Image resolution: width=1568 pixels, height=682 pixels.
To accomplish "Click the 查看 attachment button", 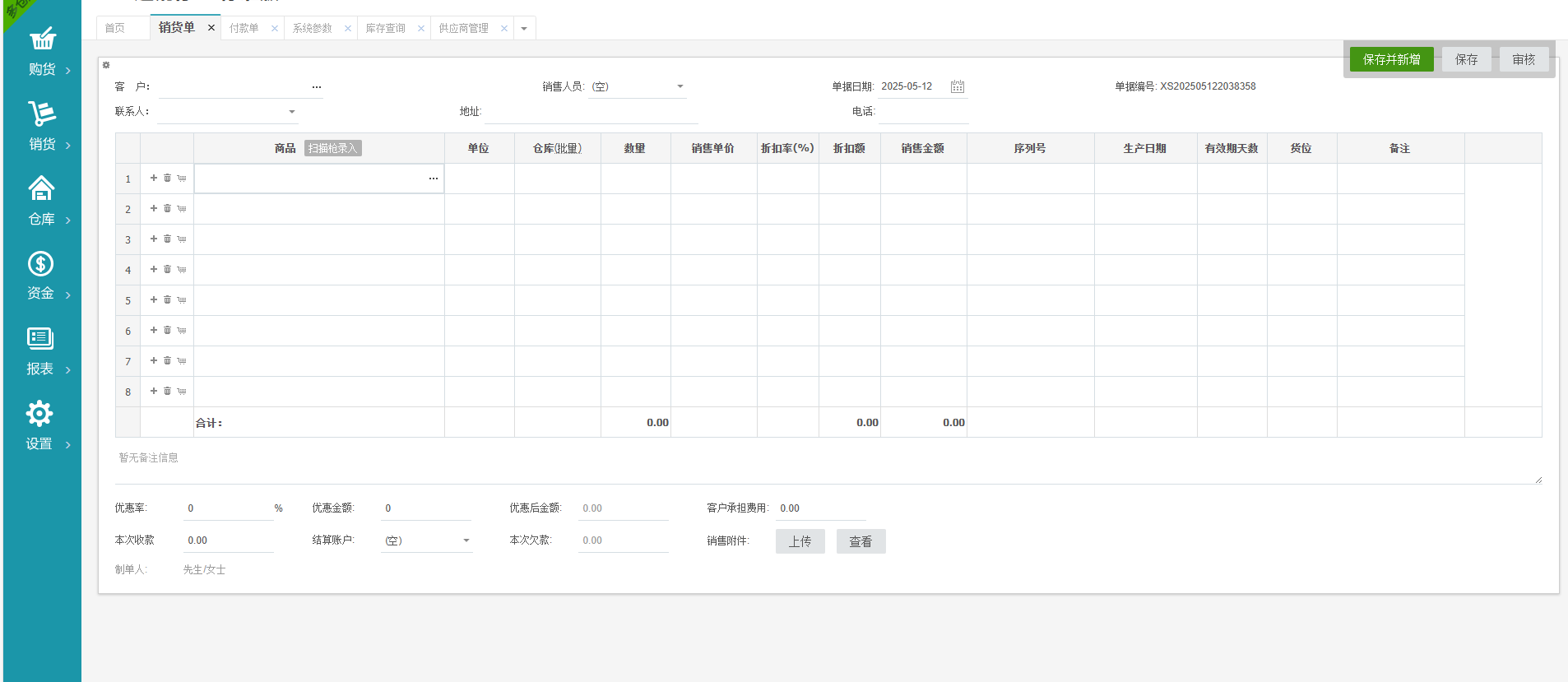I will point(861,541).
